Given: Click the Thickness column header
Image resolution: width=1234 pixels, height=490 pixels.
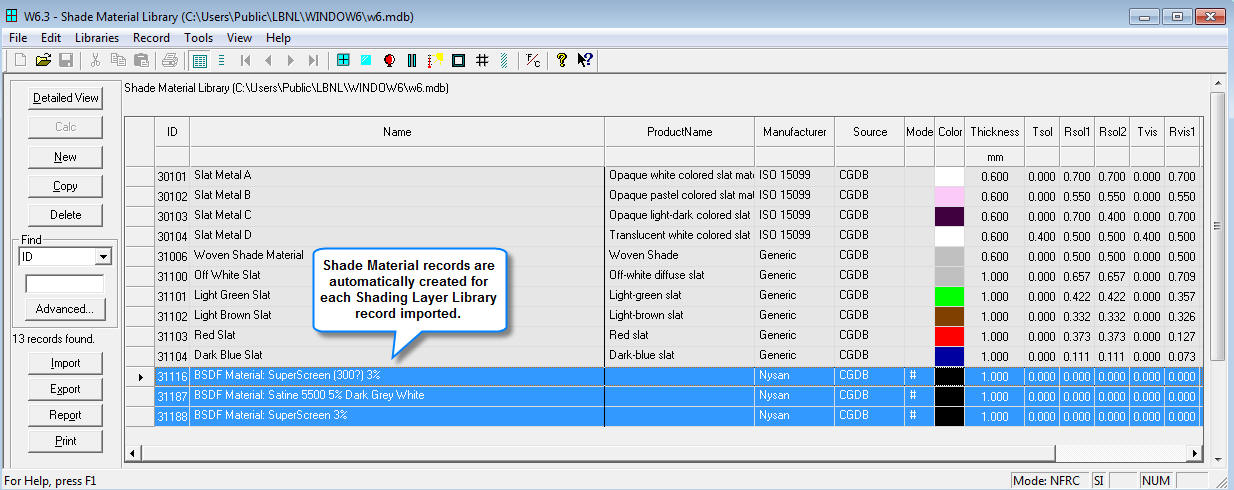Looking at the screenshot, I should pyautogui.click(x=995, y=132).
